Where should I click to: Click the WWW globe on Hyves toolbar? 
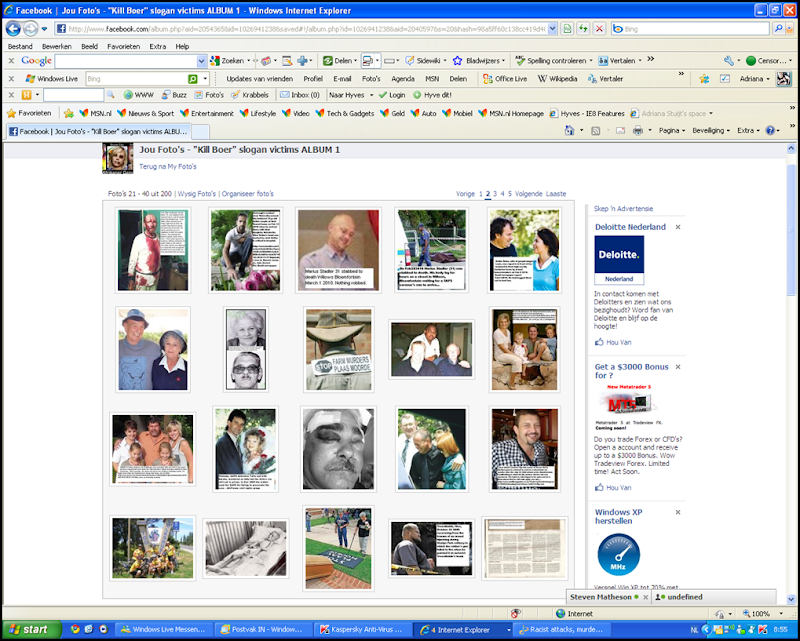[x=139, y=95]
